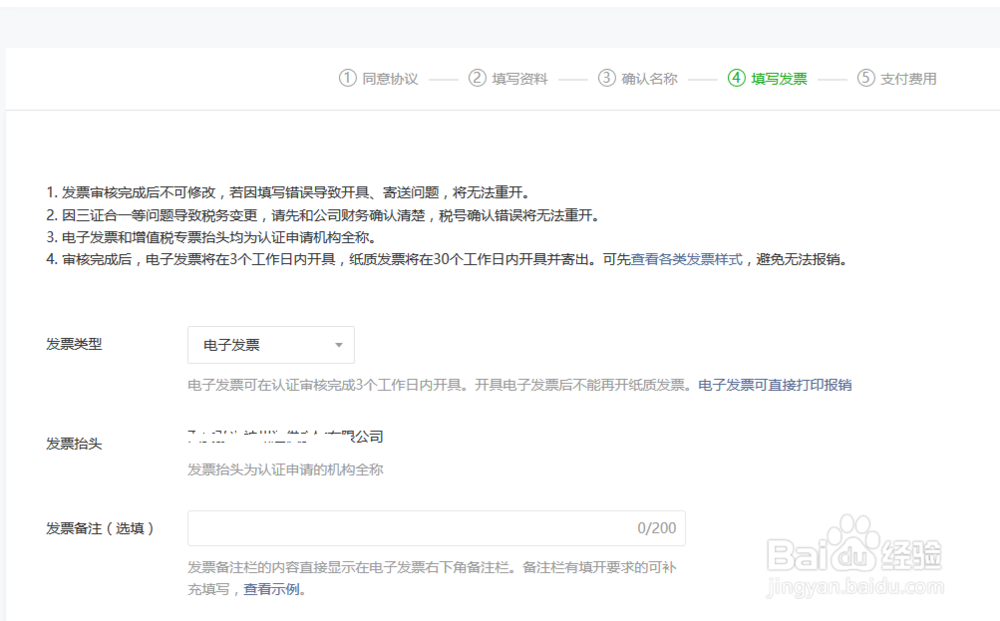The image size is (1000, 621).
Task: Click the dropdown arrow beside 电子发票
Action: click(x=337, y=345)
